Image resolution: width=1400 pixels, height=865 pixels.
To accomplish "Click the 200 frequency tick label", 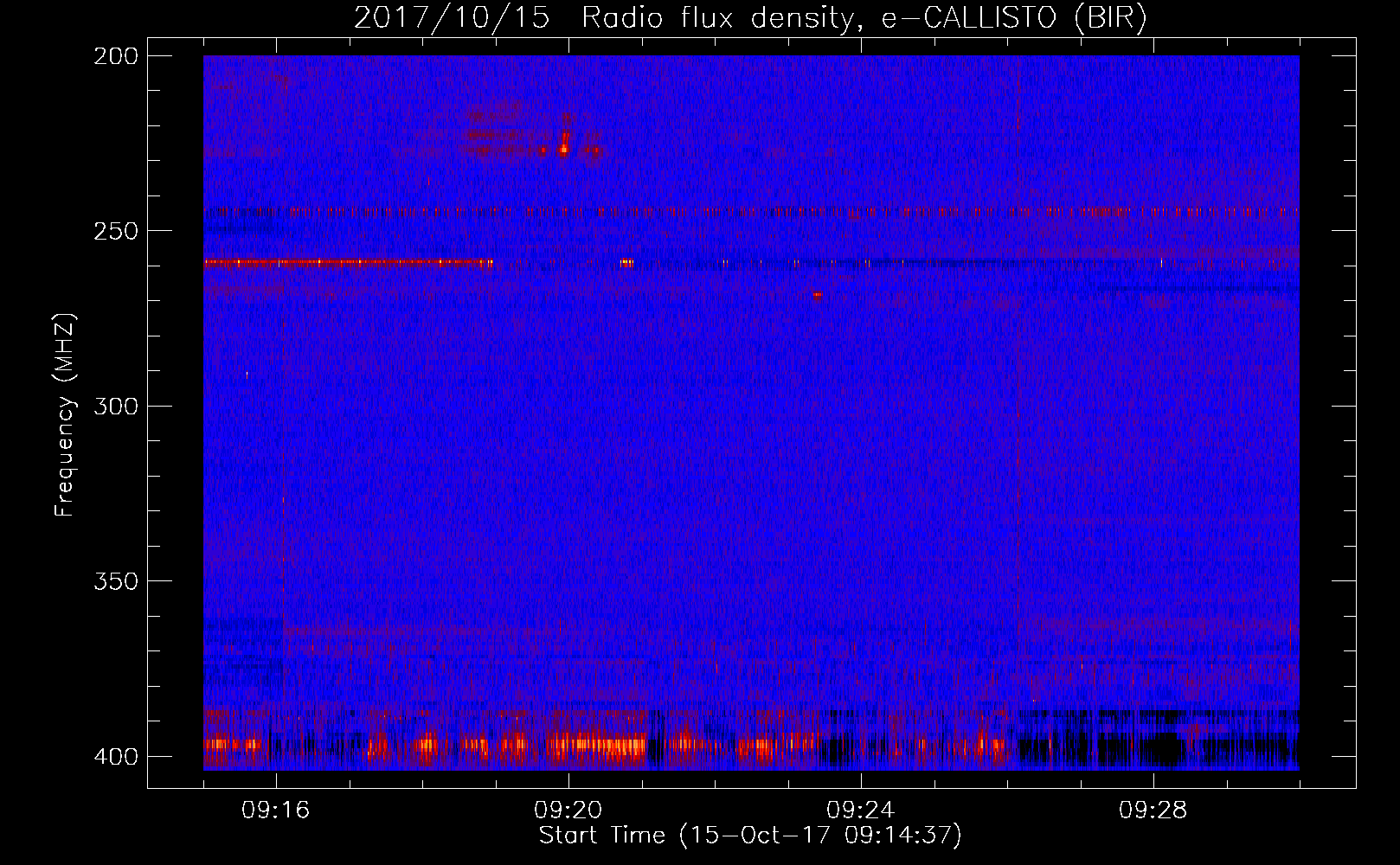I will (115, 55).
